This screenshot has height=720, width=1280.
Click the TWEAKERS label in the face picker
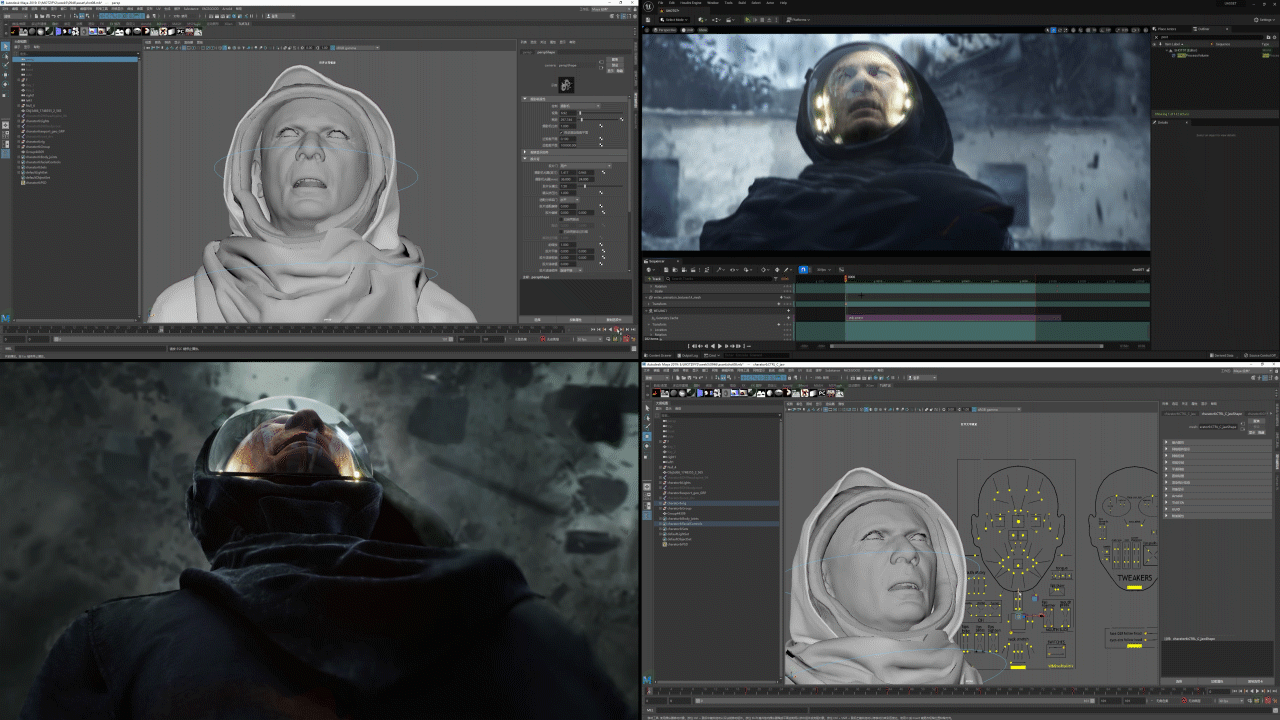[x=1134, y=579]
